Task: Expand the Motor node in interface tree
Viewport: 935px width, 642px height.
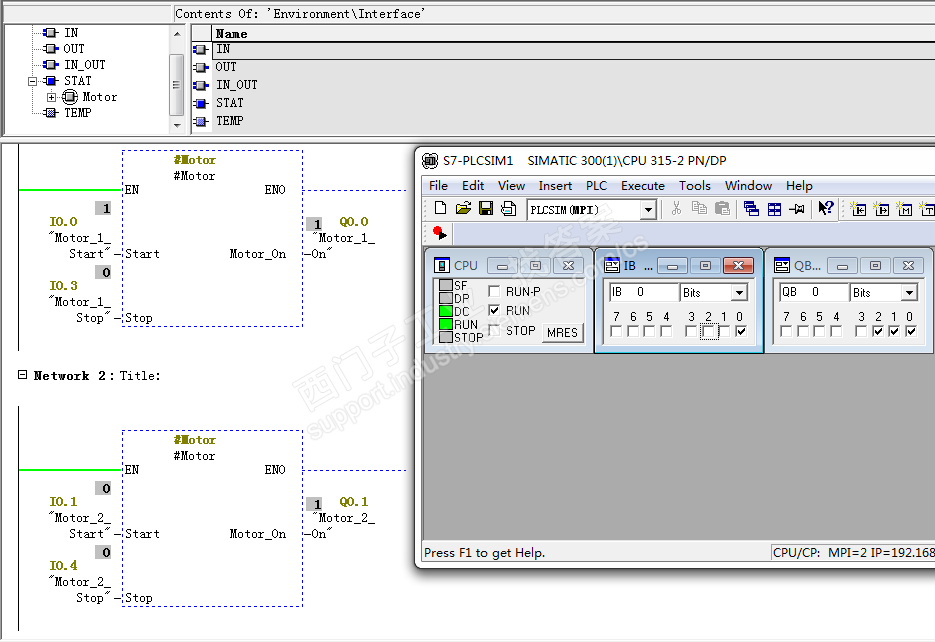Action: point(52,97)
